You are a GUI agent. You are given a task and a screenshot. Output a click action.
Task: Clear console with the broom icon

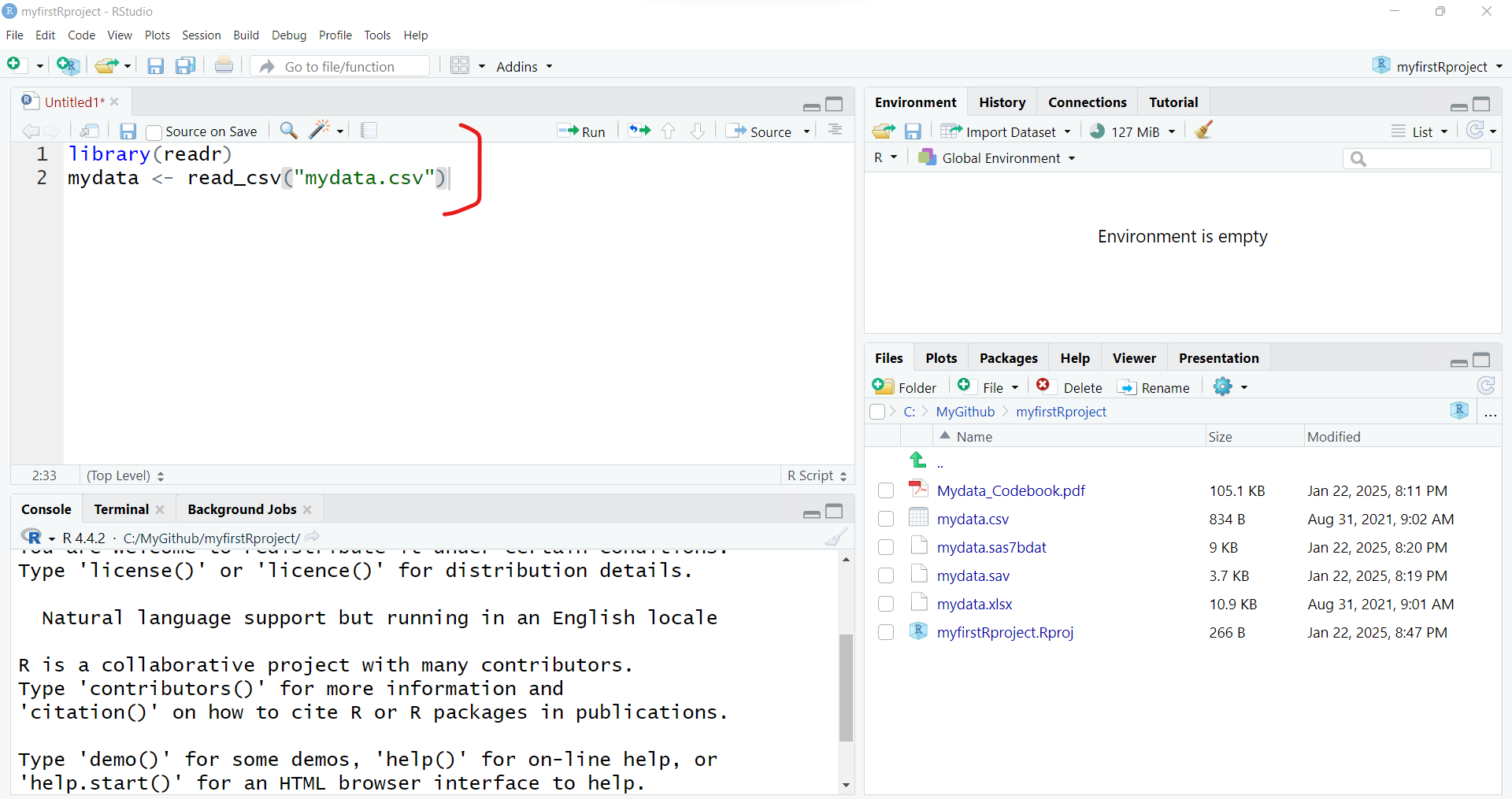836,537
